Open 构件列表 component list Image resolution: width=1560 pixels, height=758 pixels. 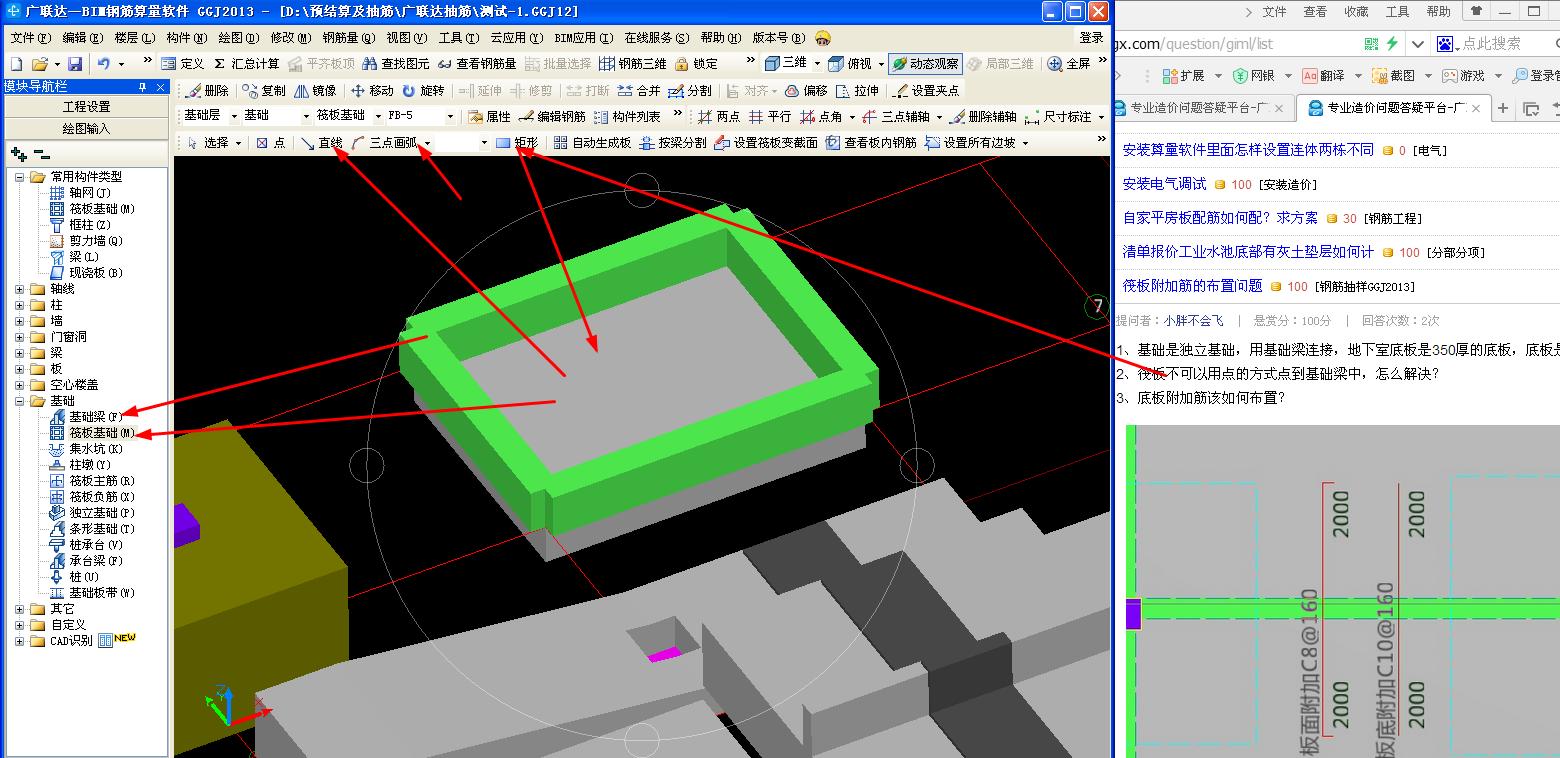(628, 116)
